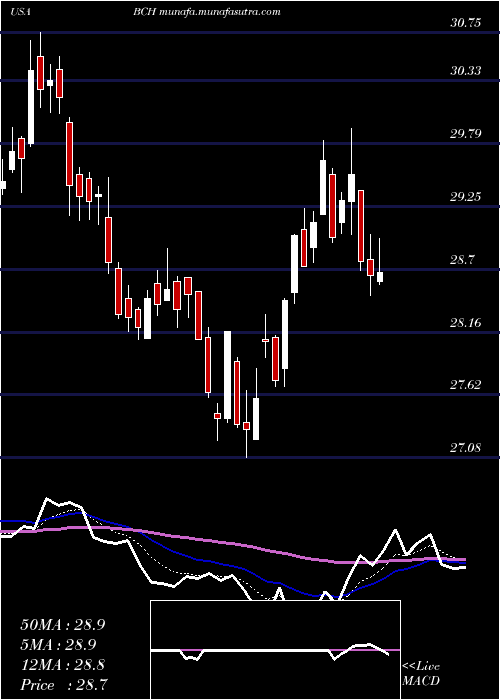This screenshot has width=500, height=700.
Task: Click the 30.75 price axis label
Action: tap(466, 23)
